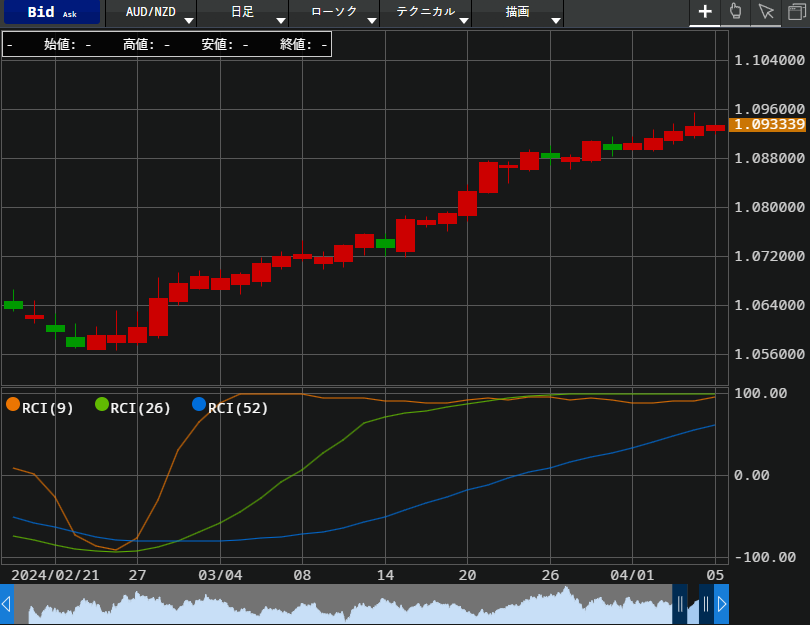
Task: Click the 03/04 date axis label
Action: (x=220, y=575)
